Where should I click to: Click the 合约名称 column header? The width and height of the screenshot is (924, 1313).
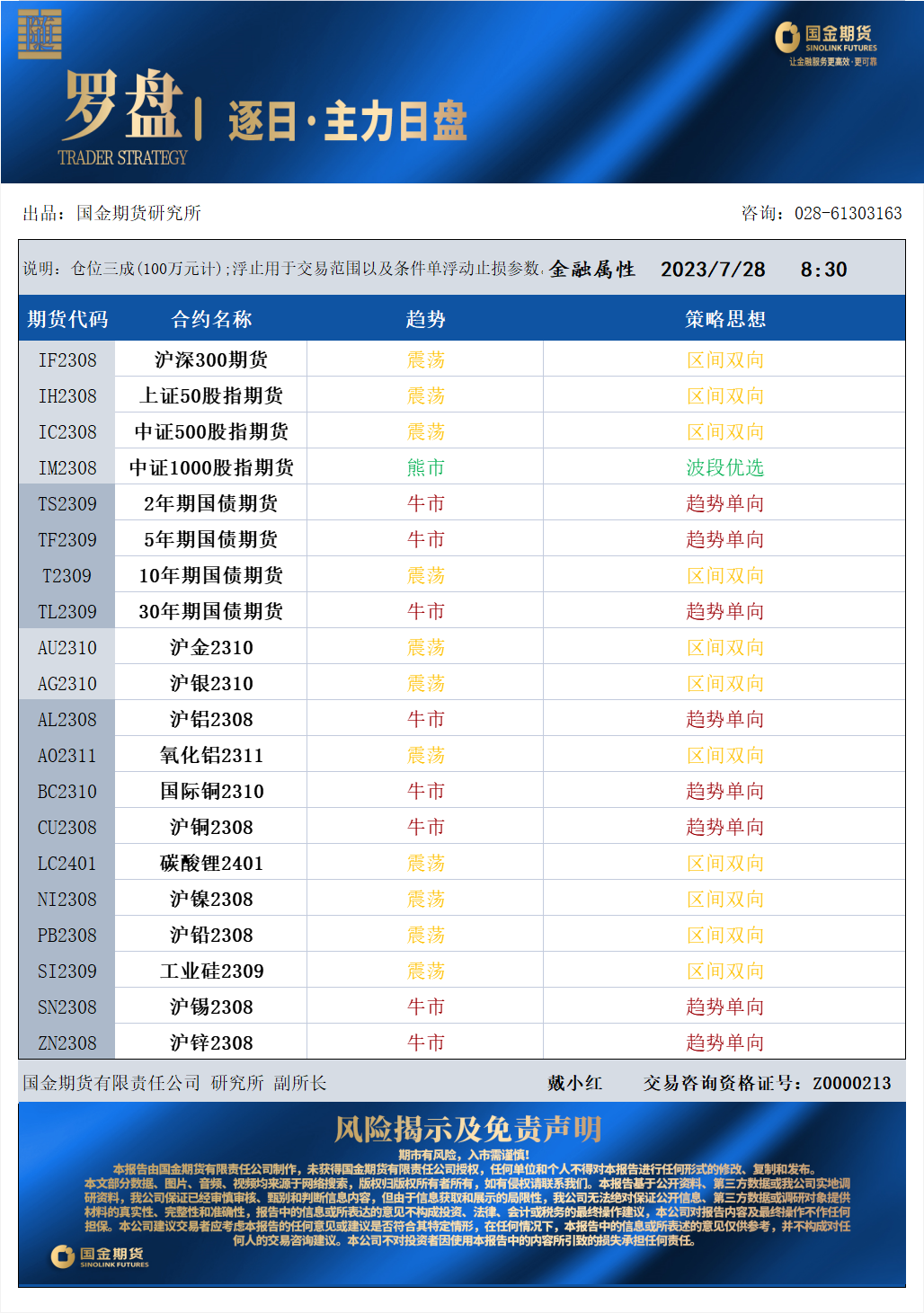pos(211,319)
